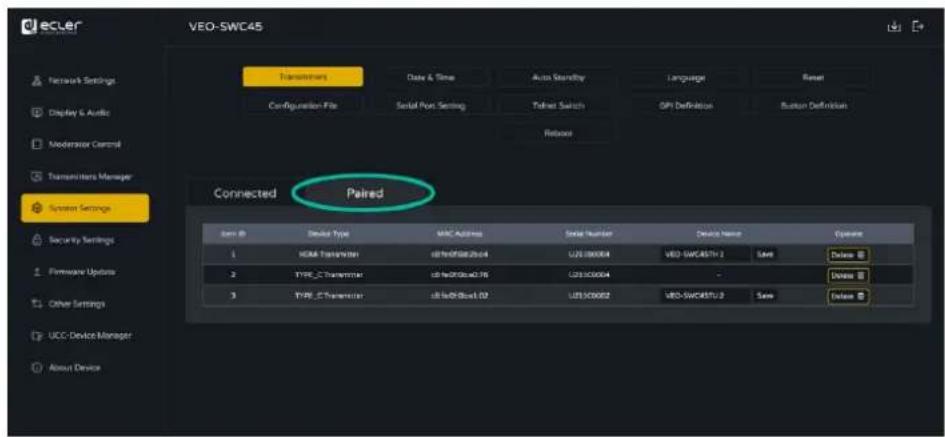Image resolution: width=945 pixels, height=437 pixels.
Task: Open Serial Port Setting
Action: (x=430, y=105)
